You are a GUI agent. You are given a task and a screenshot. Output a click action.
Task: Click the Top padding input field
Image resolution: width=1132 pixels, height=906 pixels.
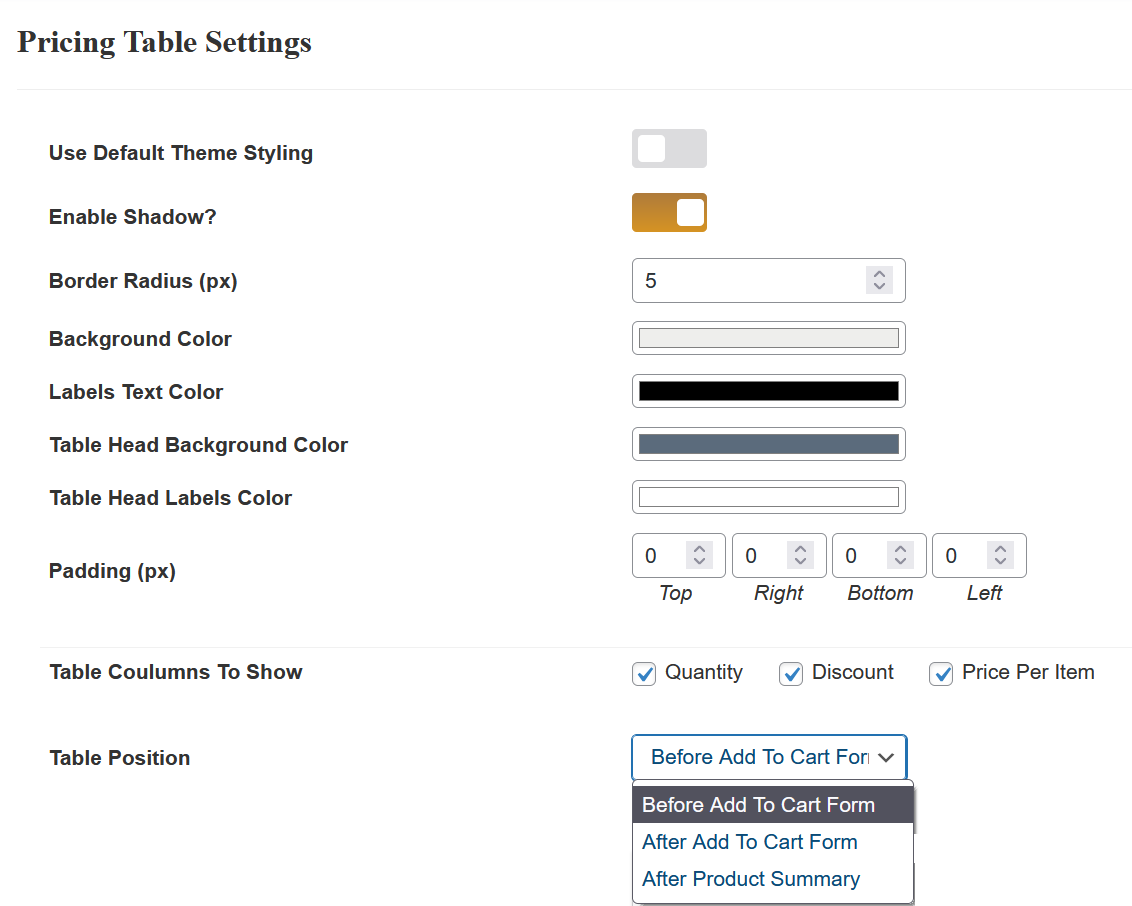679,555
